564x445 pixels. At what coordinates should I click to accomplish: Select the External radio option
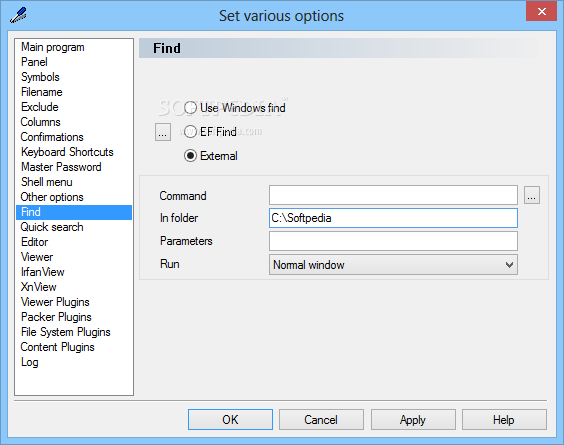pyautogui.click(x=210, y=156)
